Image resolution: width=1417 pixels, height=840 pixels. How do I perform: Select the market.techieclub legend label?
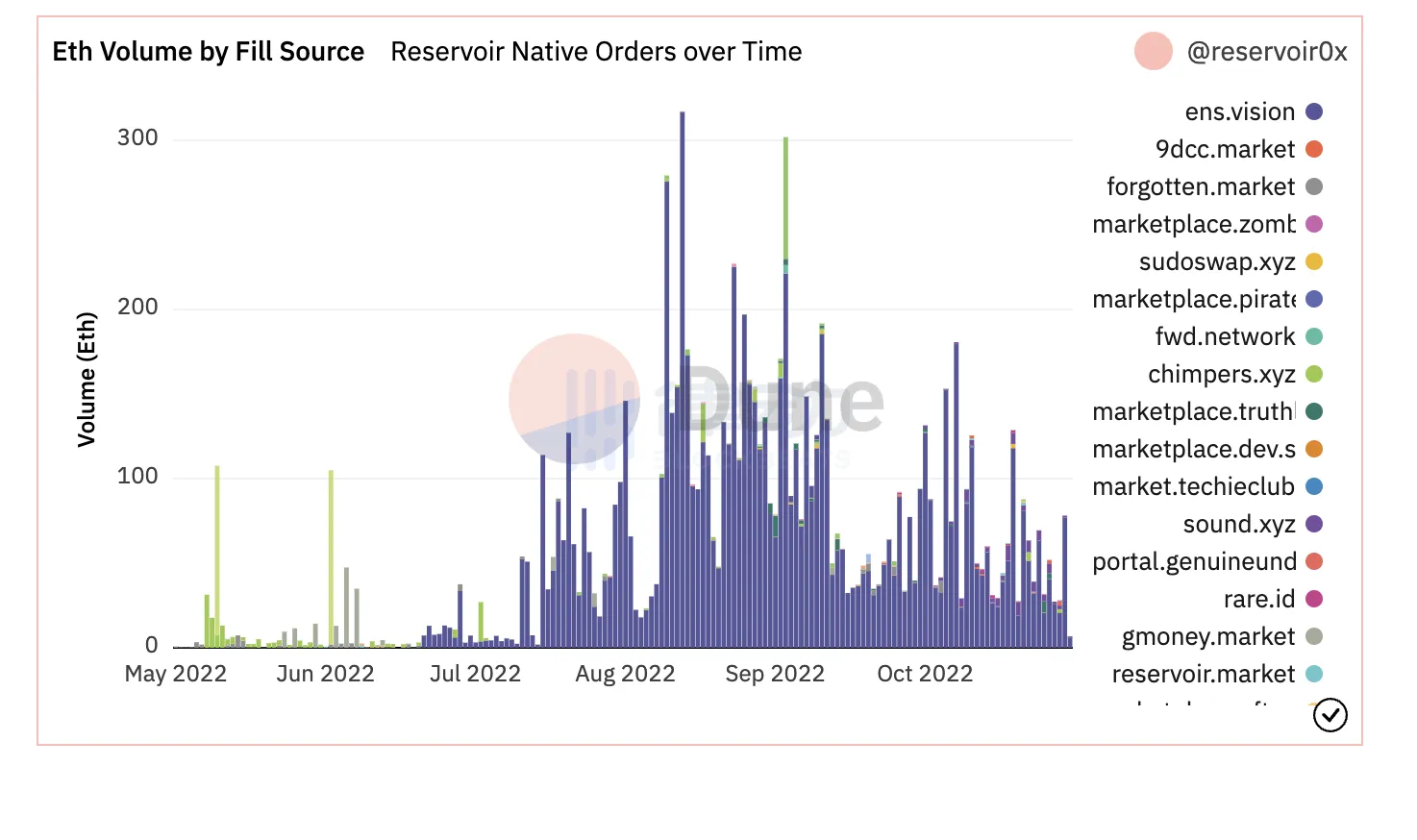(x=1193, y=487)
